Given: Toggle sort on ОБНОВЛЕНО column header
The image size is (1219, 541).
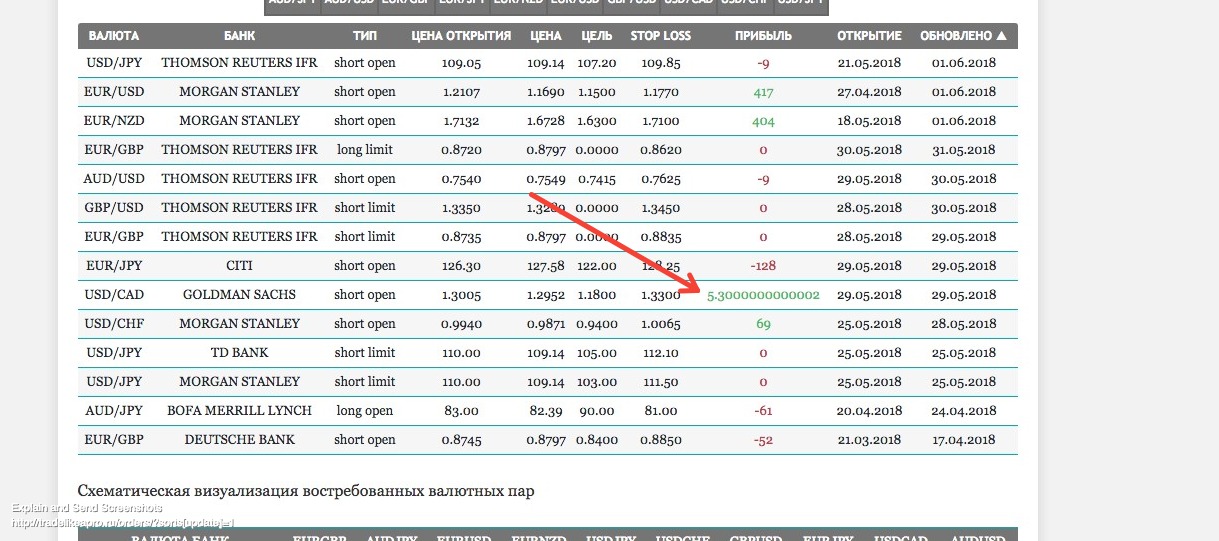Looking at the screenshot, I should pos(956,36).
